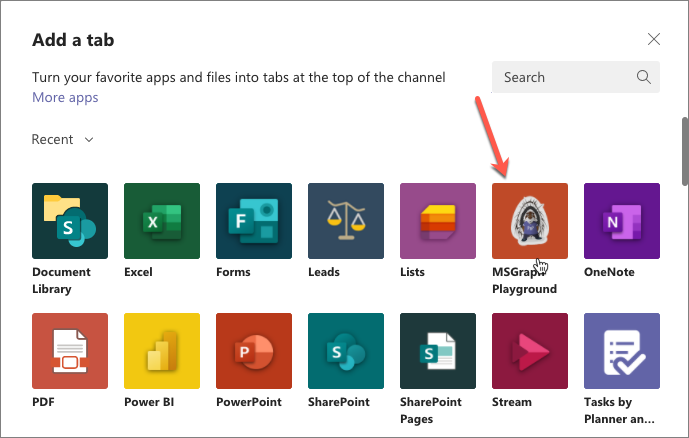Choose the PowerPoint app icon

click(x=254, y=351)
